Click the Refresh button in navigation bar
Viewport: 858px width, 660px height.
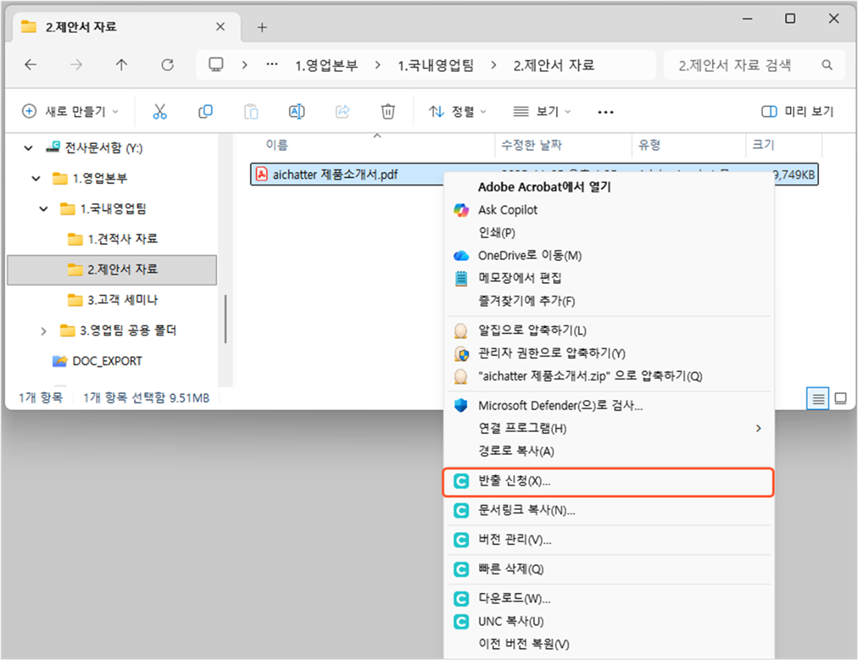[167, 65]
